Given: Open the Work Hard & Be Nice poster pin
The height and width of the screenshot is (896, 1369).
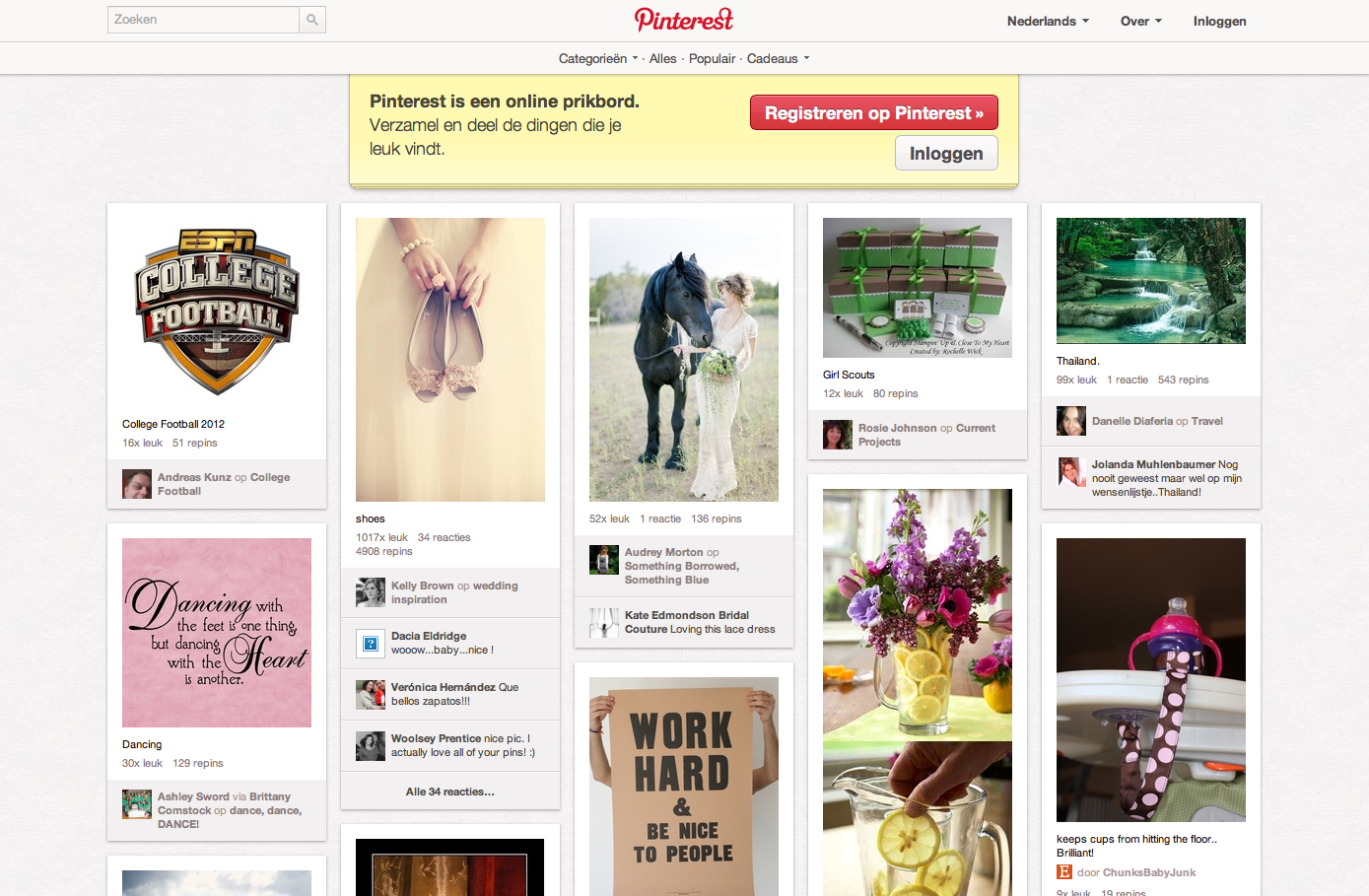Looking at the screenshot, I should pos(684,787).
